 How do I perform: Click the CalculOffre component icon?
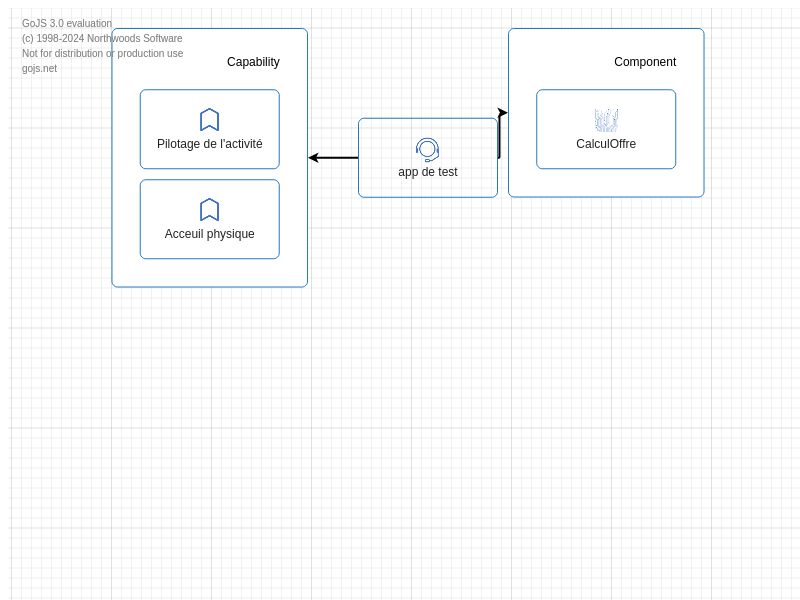click(x=606, y=120)
